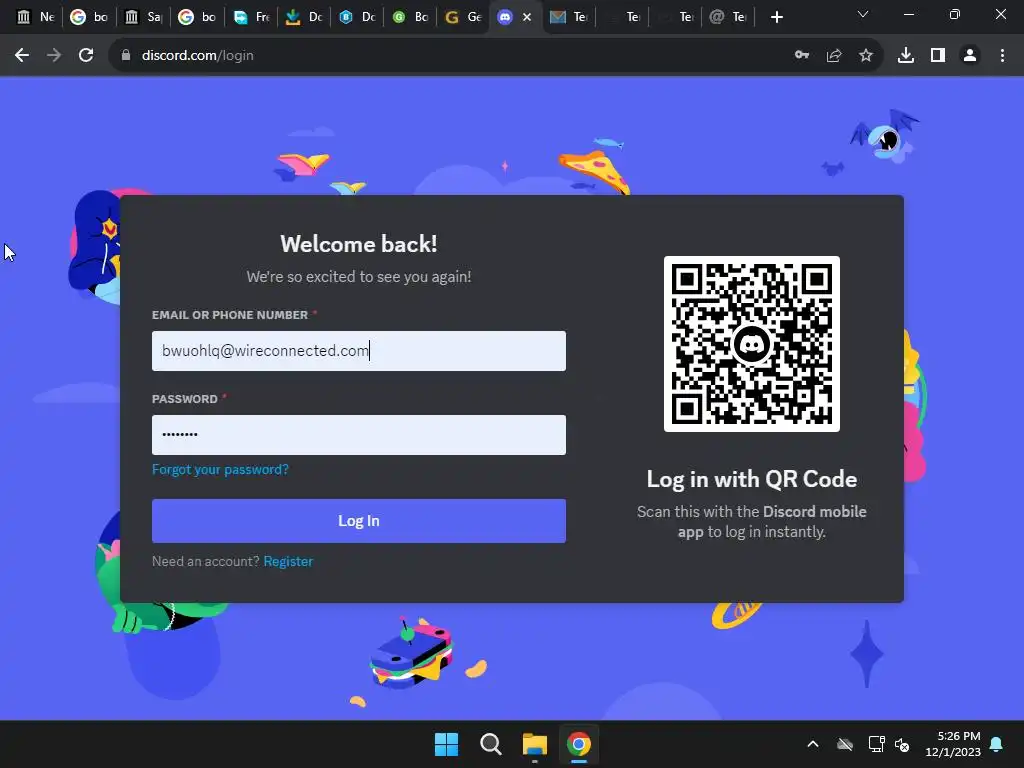Open the Register link
This screenshot has height=768, width=1024.
tap(288, 562)
